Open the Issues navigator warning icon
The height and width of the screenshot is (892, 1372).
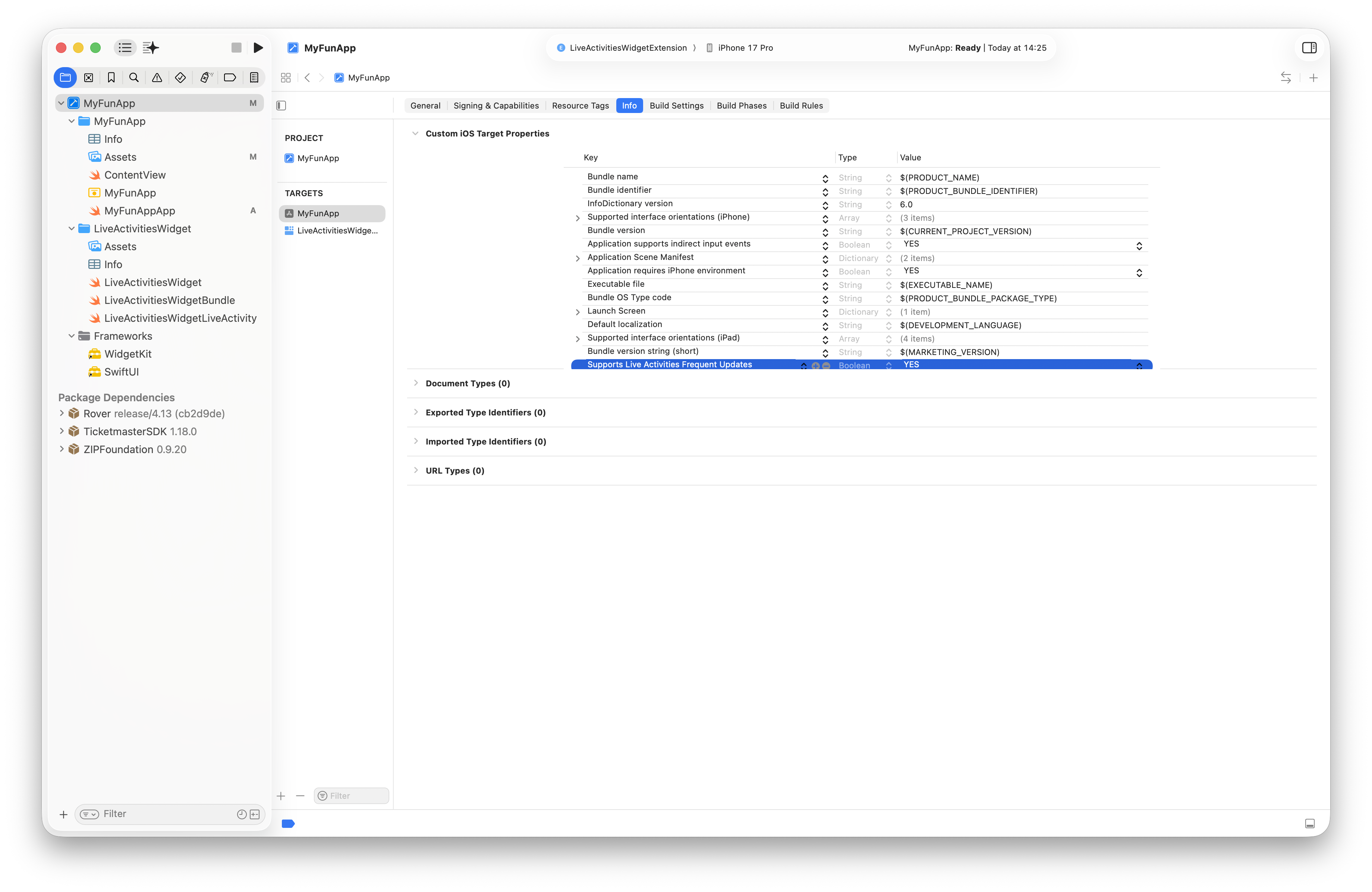pos(157,77)
